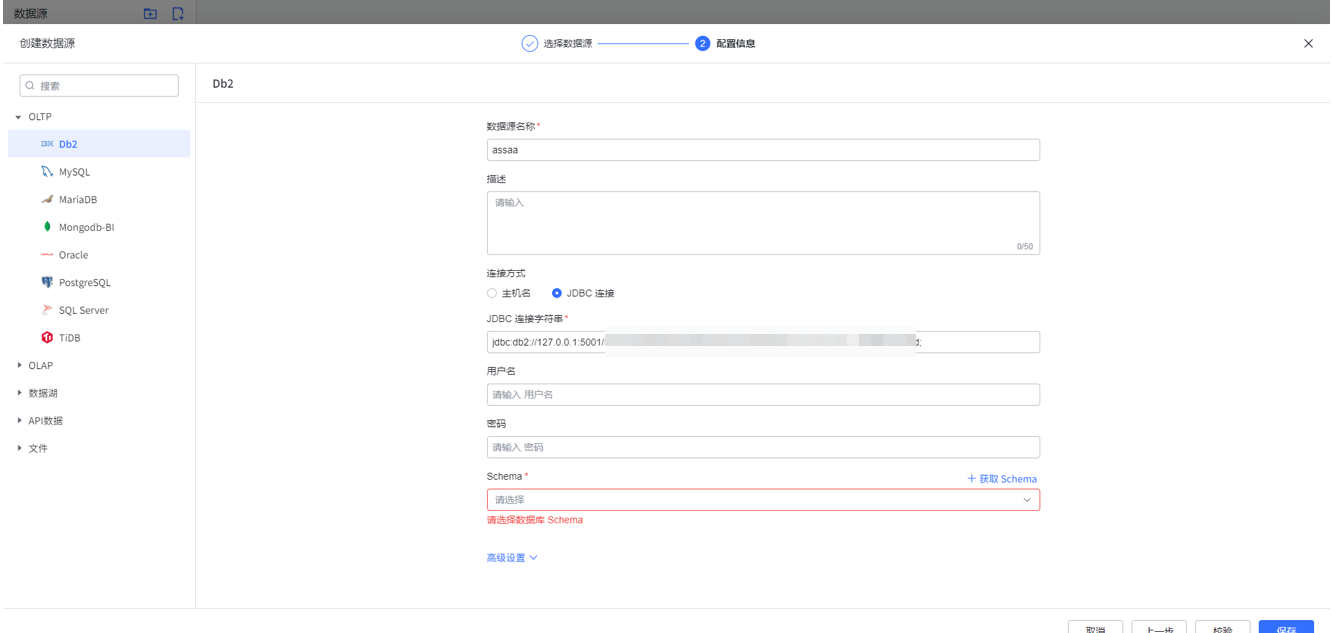Choose the MariaDB seal icon

[46, 199]
